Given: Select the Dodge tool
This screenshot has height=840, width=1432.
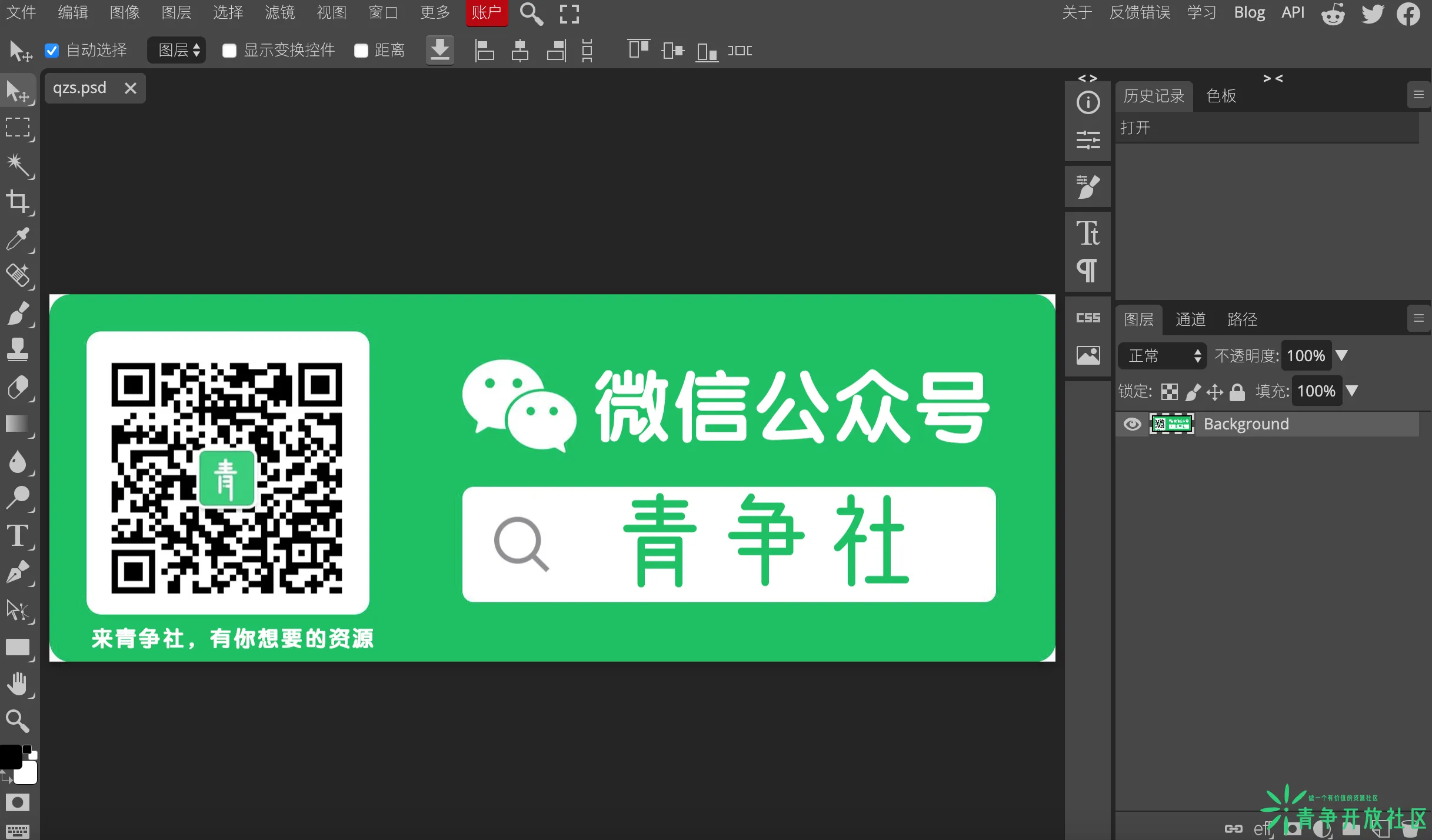Looking at the screenshot, I should tap(18, 498).
